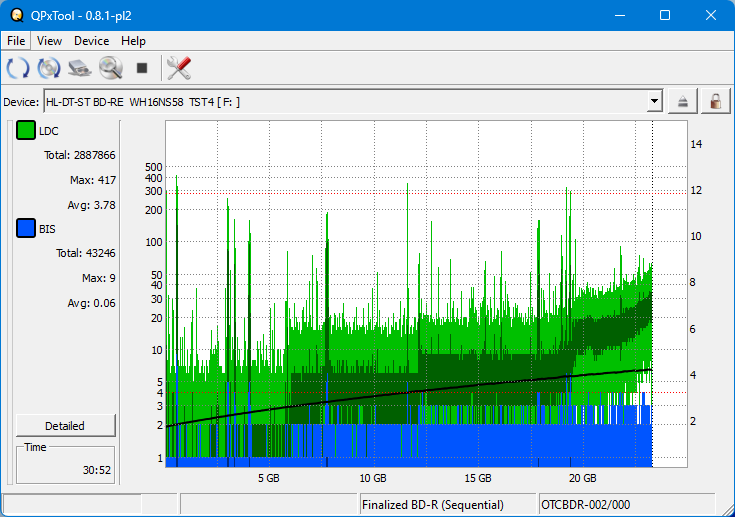Click the refresh device list icon

[18, 68]
